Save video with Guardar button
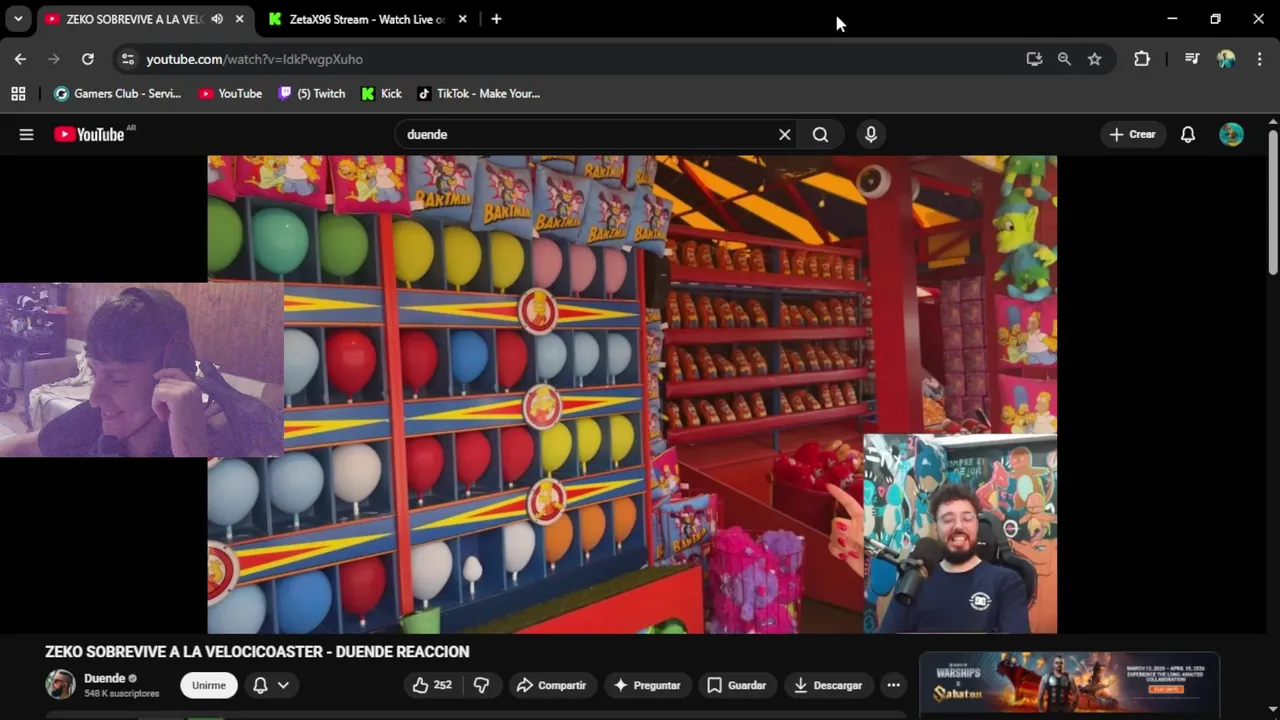This screenshot has height=720, width=1280. (737, 685)
